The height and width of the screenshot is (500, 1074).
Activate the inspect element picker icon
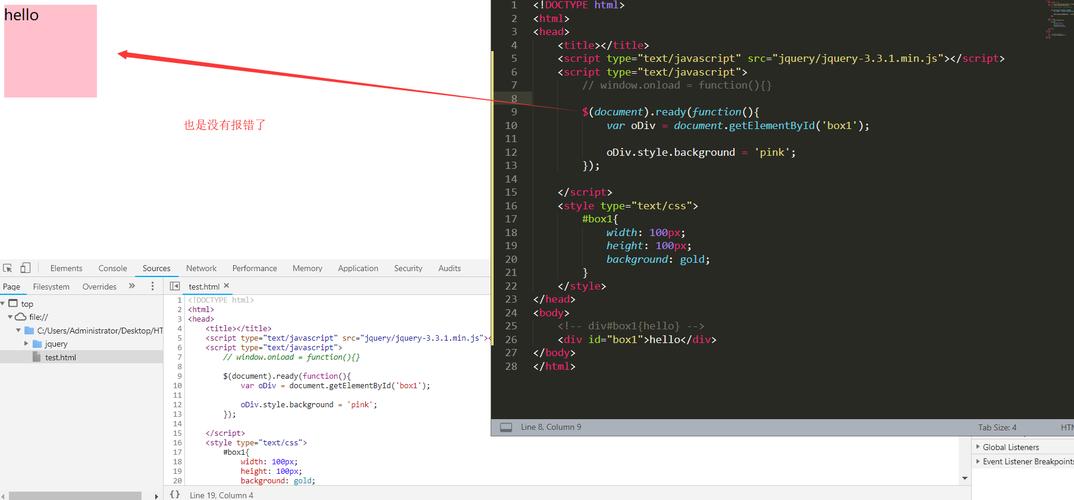[8, 268]
